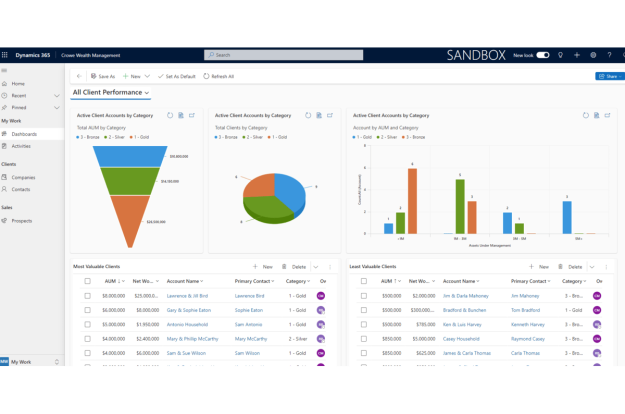Expand the Recent section in sidebar
Image resolution: width=625 pixels, height=414 pixels.
tap(57, 96)
